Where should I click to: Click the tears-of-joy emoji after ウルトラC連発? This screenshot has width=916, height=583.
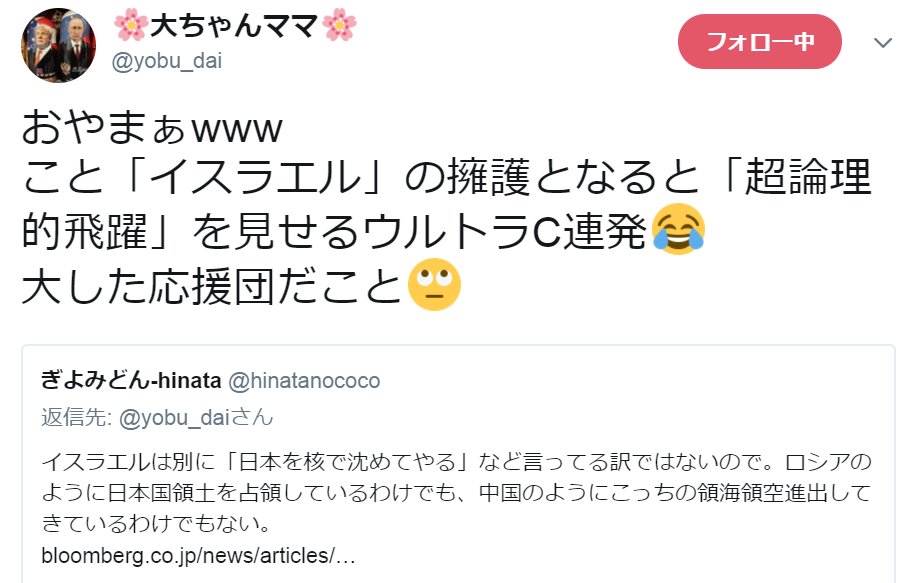[678, 230]
